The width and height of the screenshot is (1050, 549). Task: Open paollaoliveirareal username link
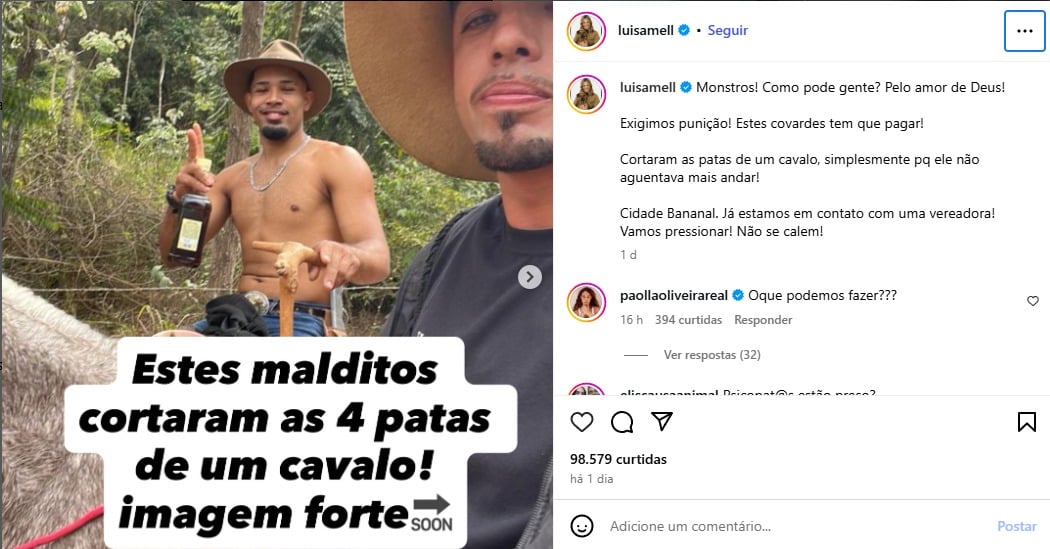(x=674, y=295)
